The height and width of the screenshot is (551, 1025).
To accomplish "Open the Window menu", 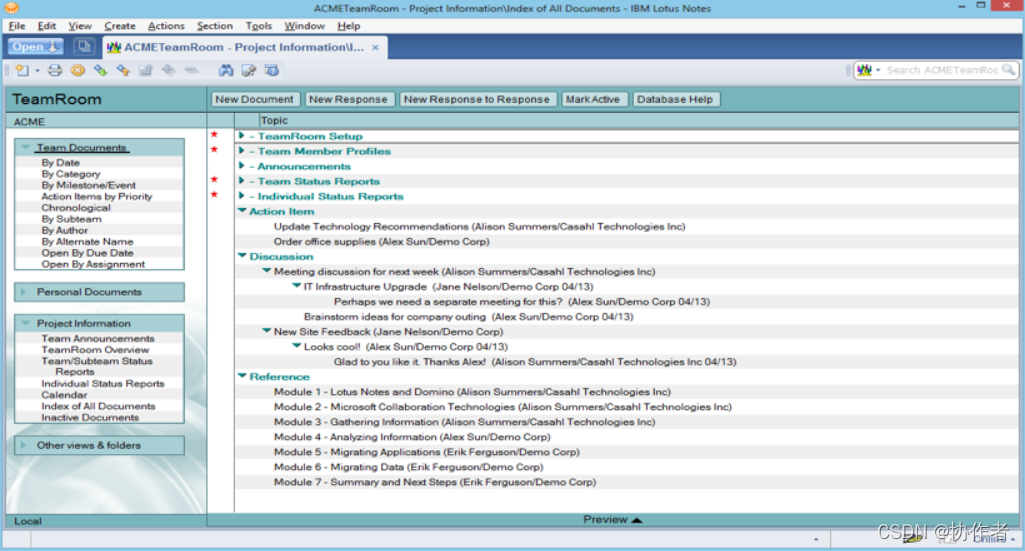I will point(304,26).
